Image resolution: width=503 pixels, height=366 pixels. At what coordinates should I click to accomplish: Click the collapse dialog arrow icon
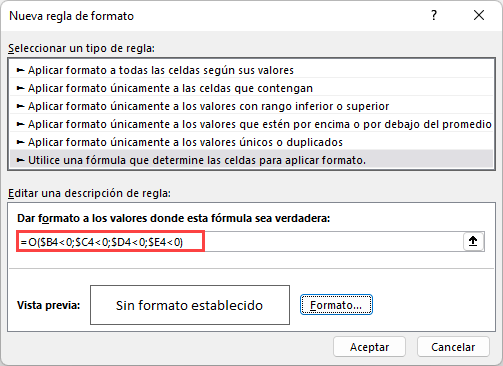[x=473, y=241]
